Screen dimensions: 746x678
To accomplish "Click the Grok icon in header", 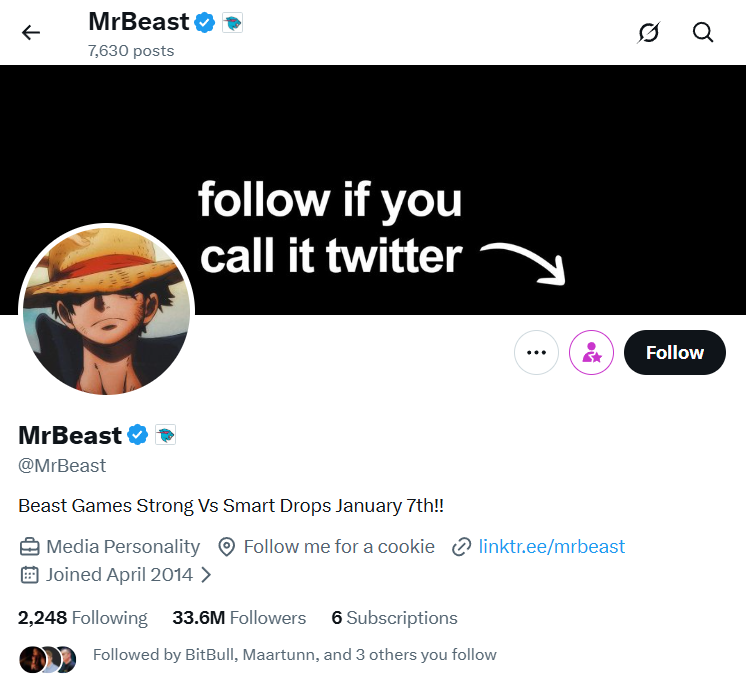I will (x=649, y=33).
